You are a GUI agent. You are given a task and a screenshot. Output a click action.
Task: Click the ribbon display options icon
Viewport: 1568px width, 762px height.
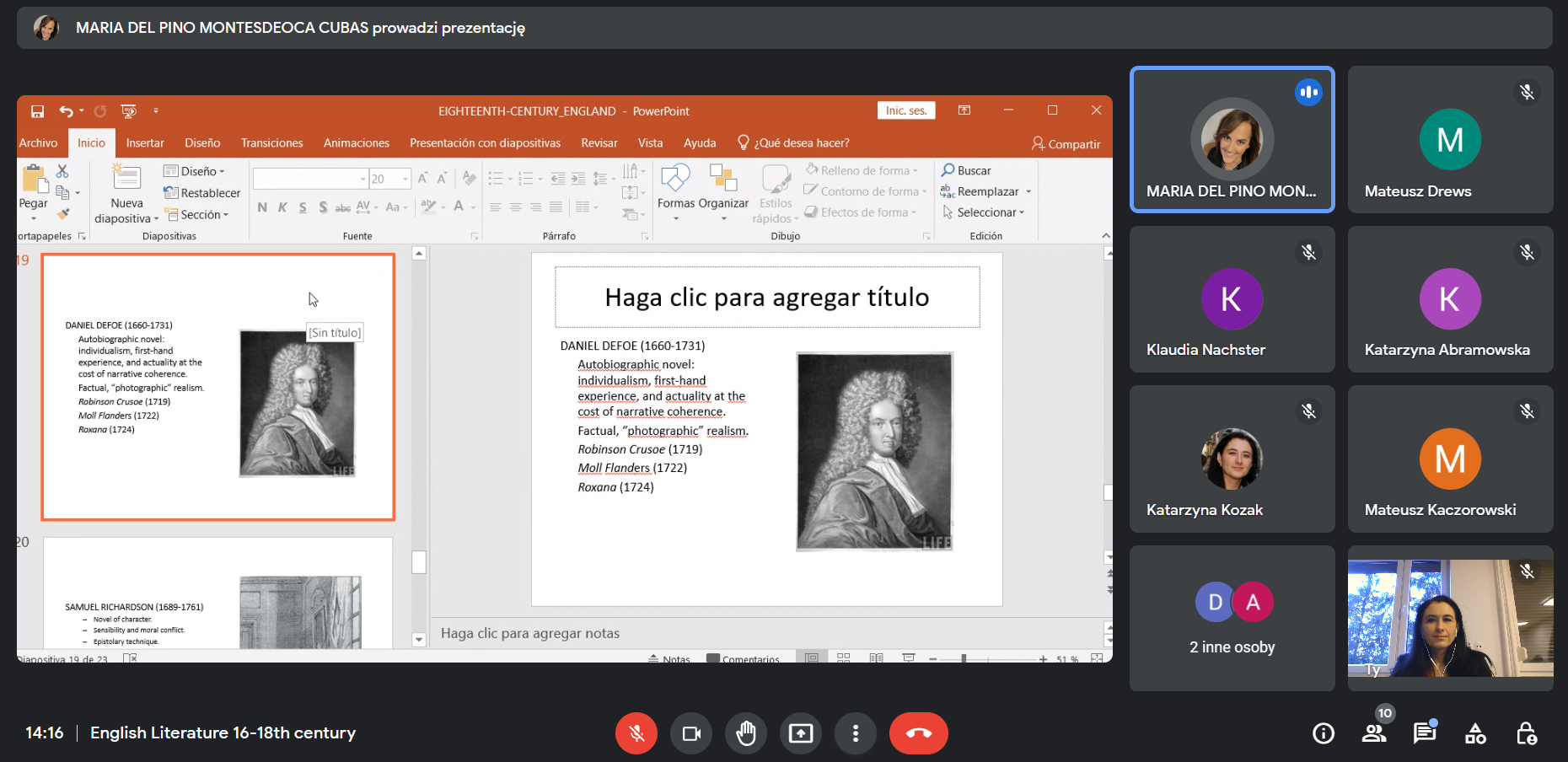point(964,110)
